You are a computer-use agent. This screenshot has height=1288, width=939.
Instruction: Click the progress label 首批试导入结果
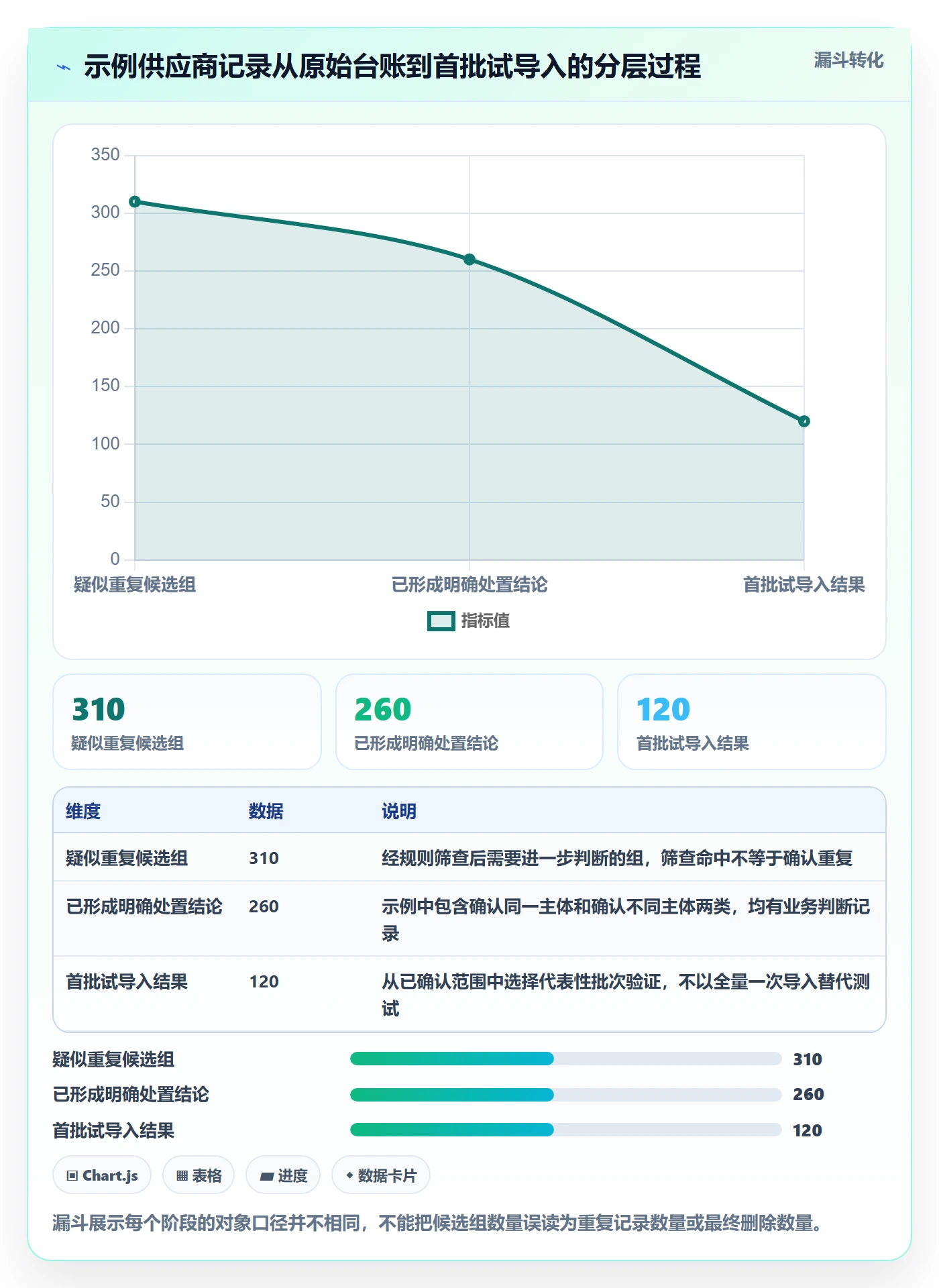(x=114, y=1131)
